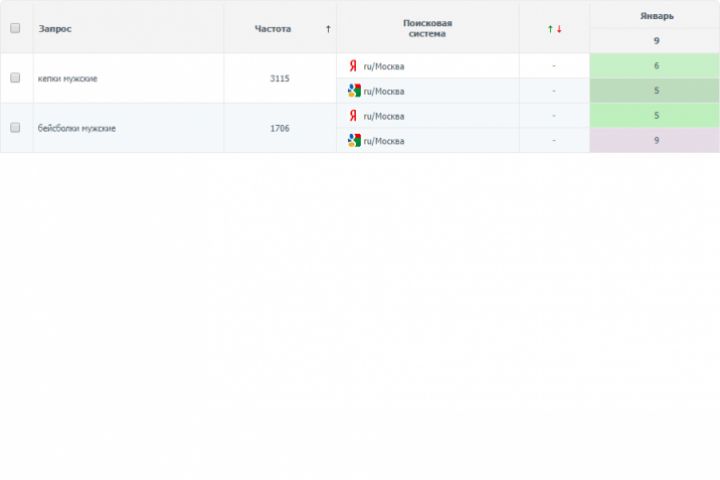Click the Поисковая система column header
Image resolution: width=720 pixels, height=480 pixels.
[x=428, y=28]
